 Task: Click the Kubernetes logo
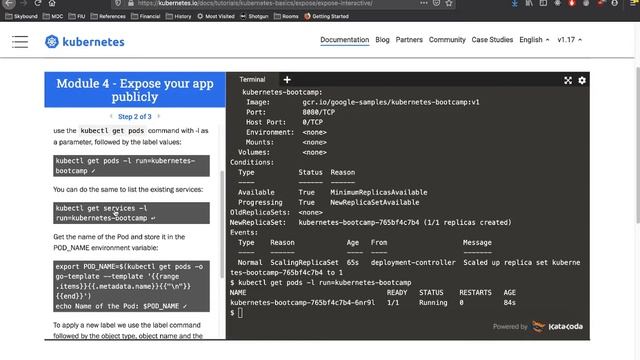coord(84,42)
